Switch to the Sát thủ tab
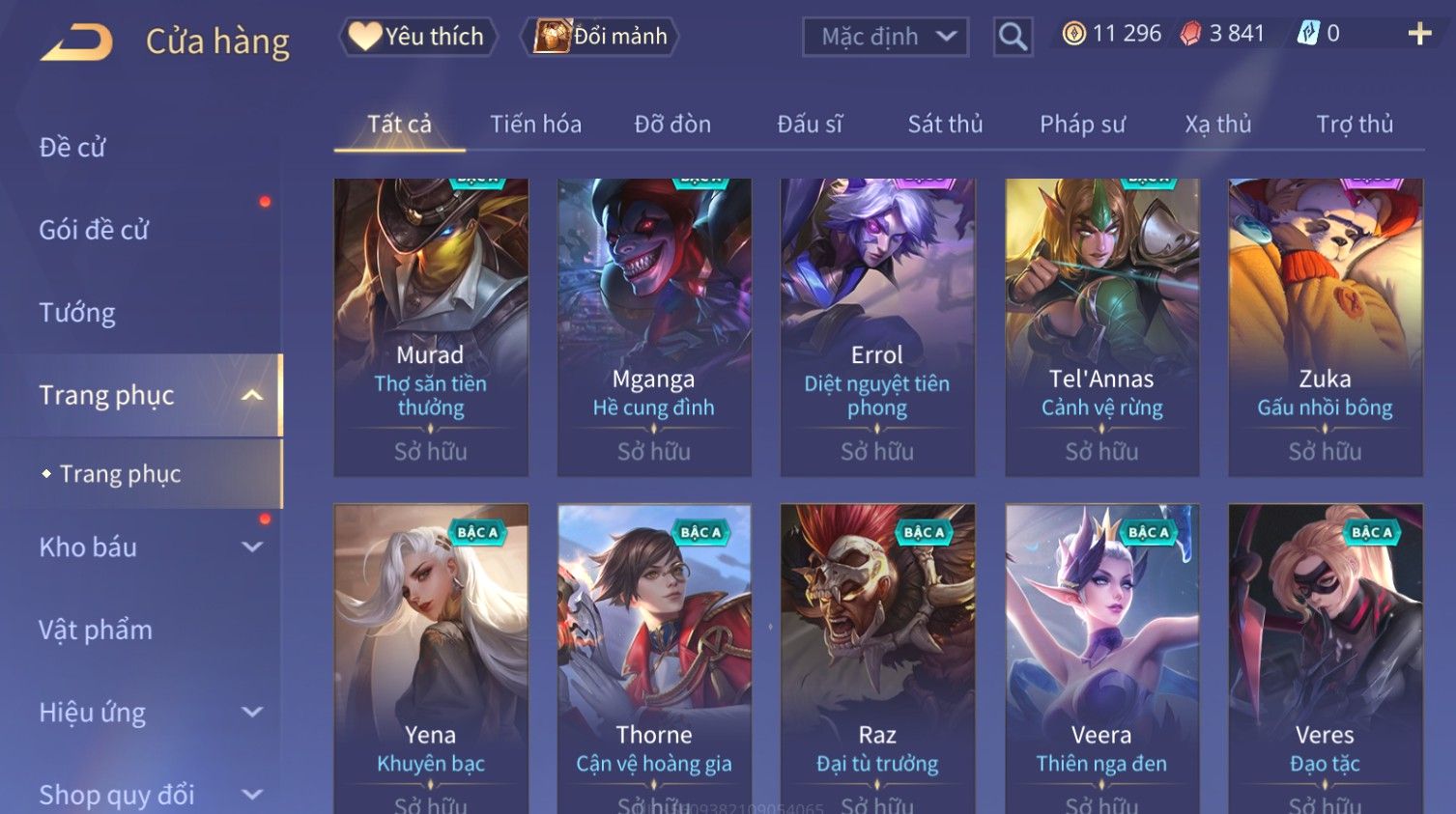This screenshot has height=814, width=1456. [945, 124]
